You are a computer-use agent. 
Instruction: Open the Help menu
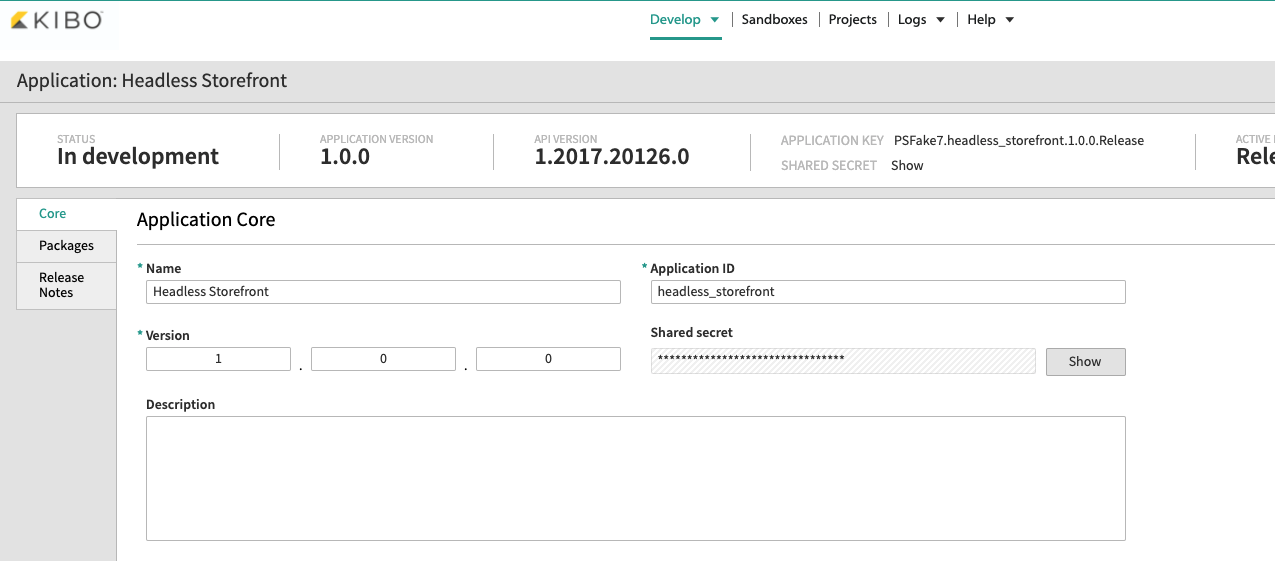pos(981,19)
